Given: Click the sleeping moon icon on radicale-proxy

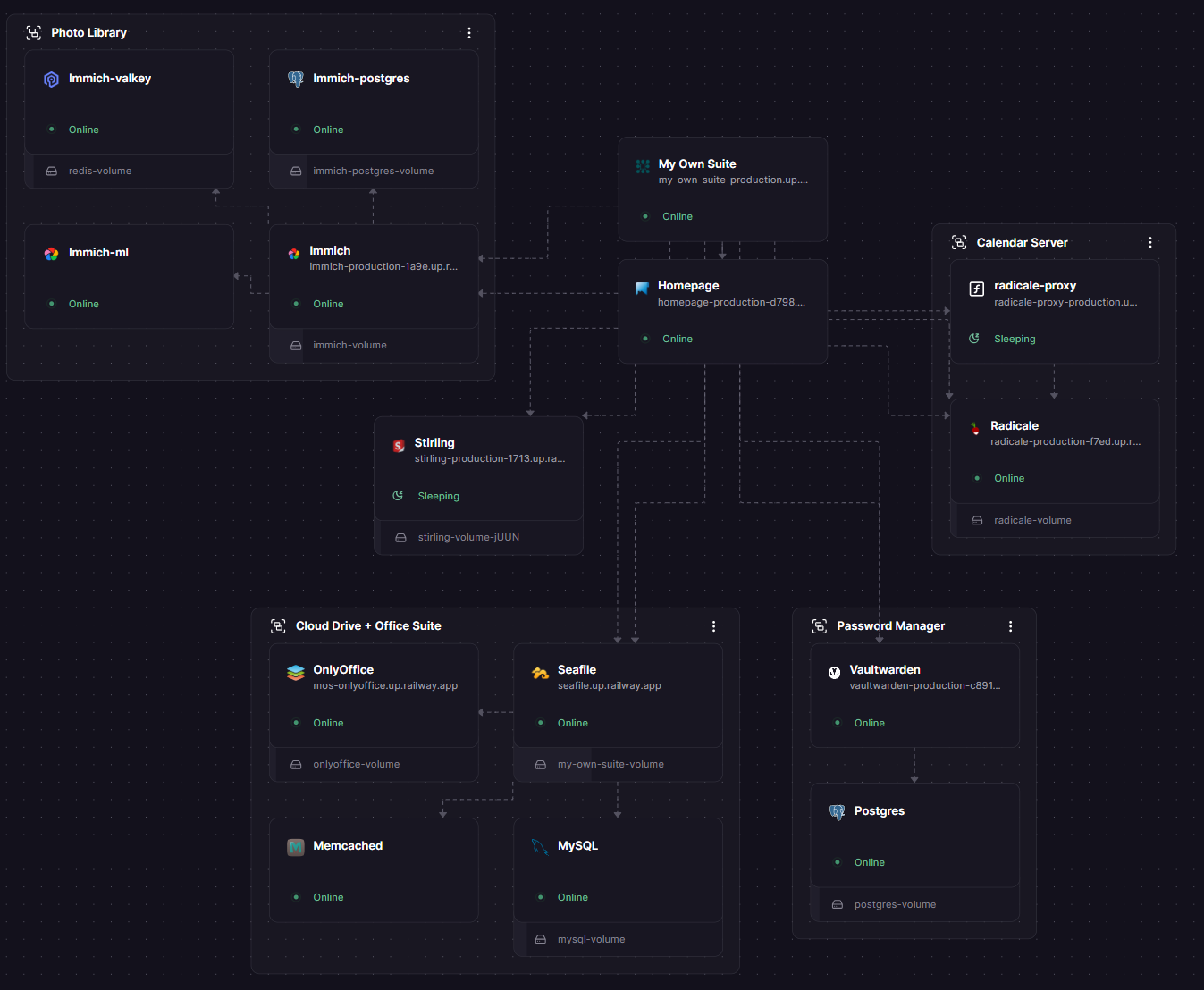Looking at the screenshot, I should pos(974,339).
